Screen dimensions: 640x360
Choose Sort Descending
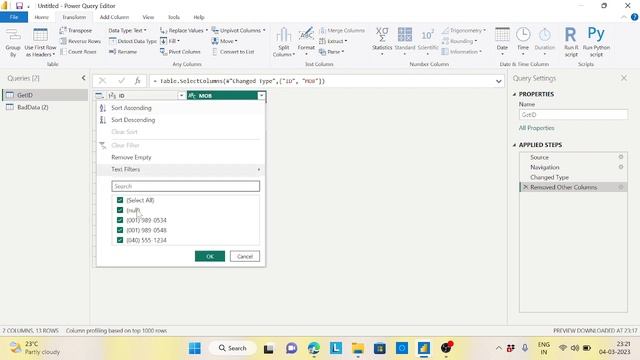point(133,120)
